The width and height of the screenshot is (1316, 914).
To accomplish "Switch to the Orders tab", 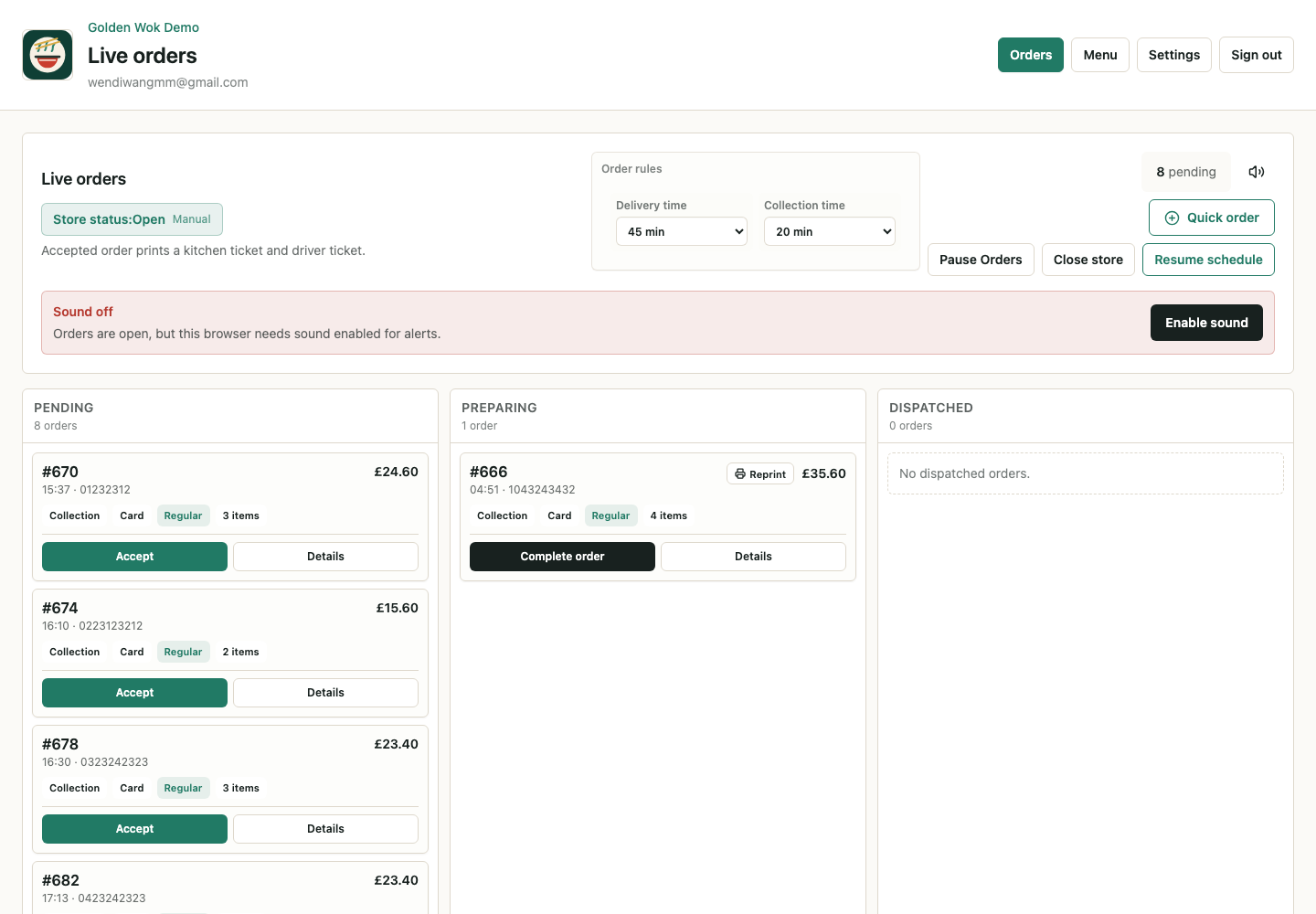I will [x=1031, y=55].
